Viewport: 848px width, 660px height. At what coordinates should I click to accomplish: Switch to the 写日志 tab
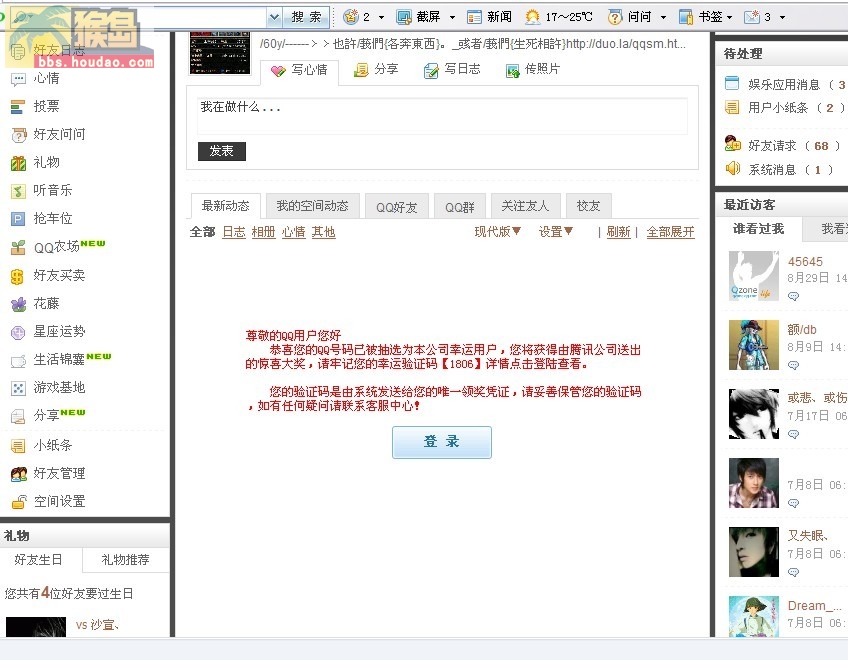pos(452,69)
